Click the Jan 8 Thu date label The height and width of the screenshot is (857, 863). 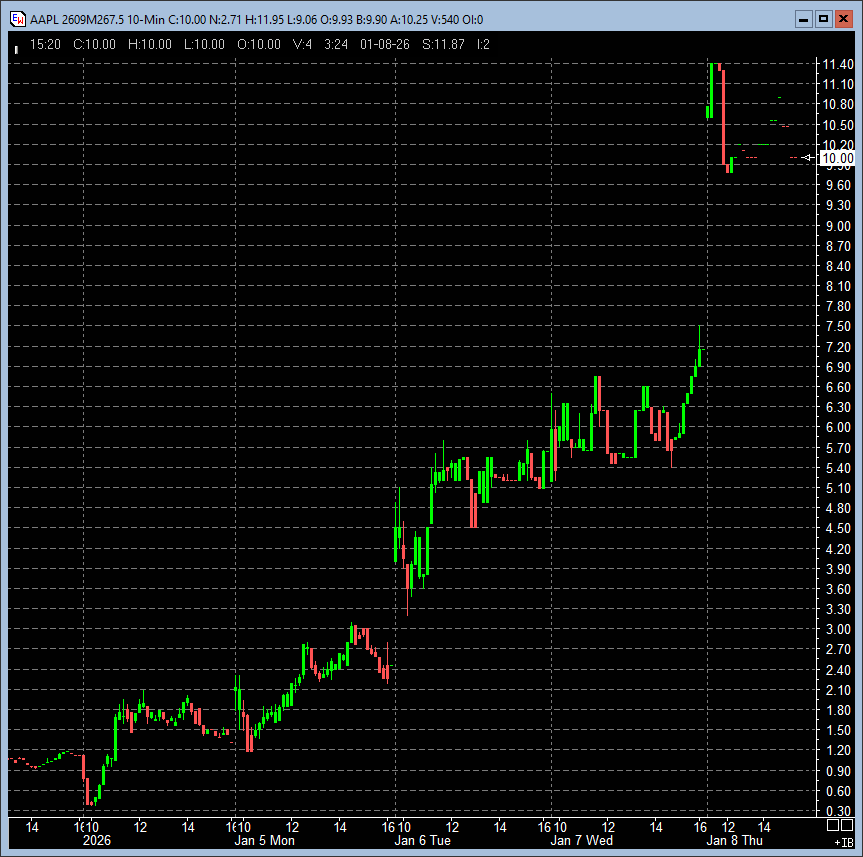pos(735,841)
